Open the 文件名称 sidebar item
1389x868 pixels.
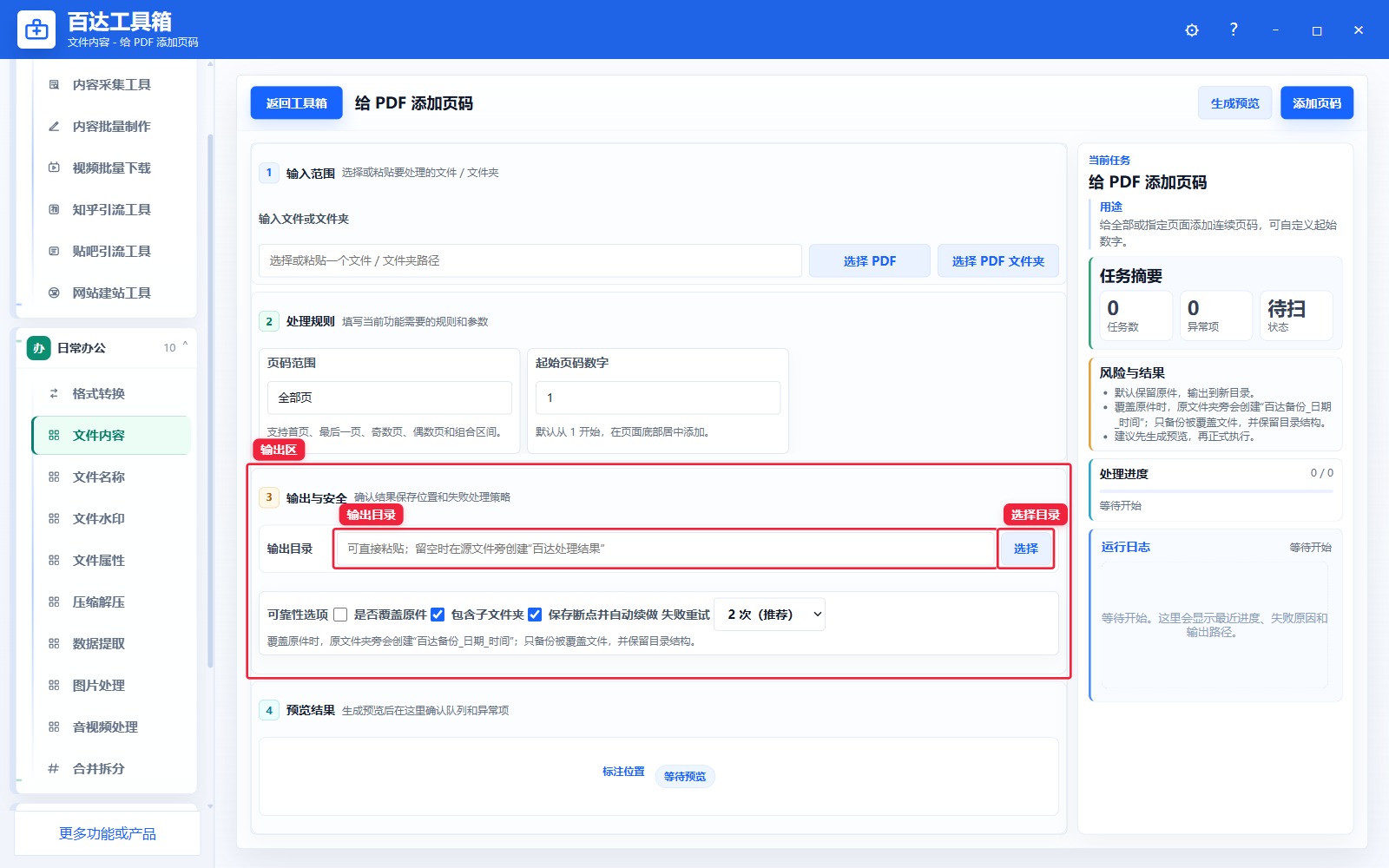point(111,477)
